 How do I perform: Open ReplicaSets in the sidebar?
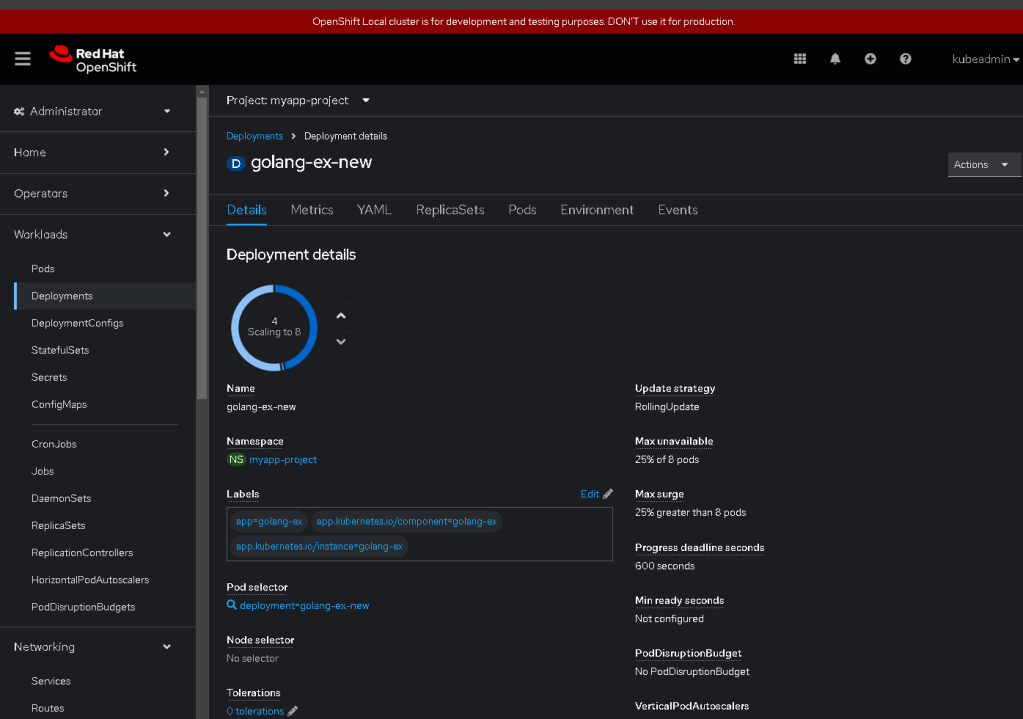click(58, 525)
